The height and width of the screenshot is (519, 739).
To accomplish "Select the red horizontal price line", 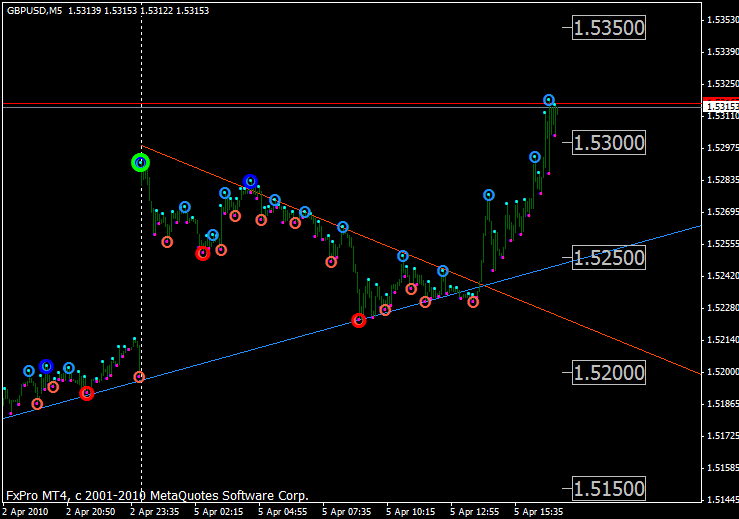I will click(x=352, y=103).
